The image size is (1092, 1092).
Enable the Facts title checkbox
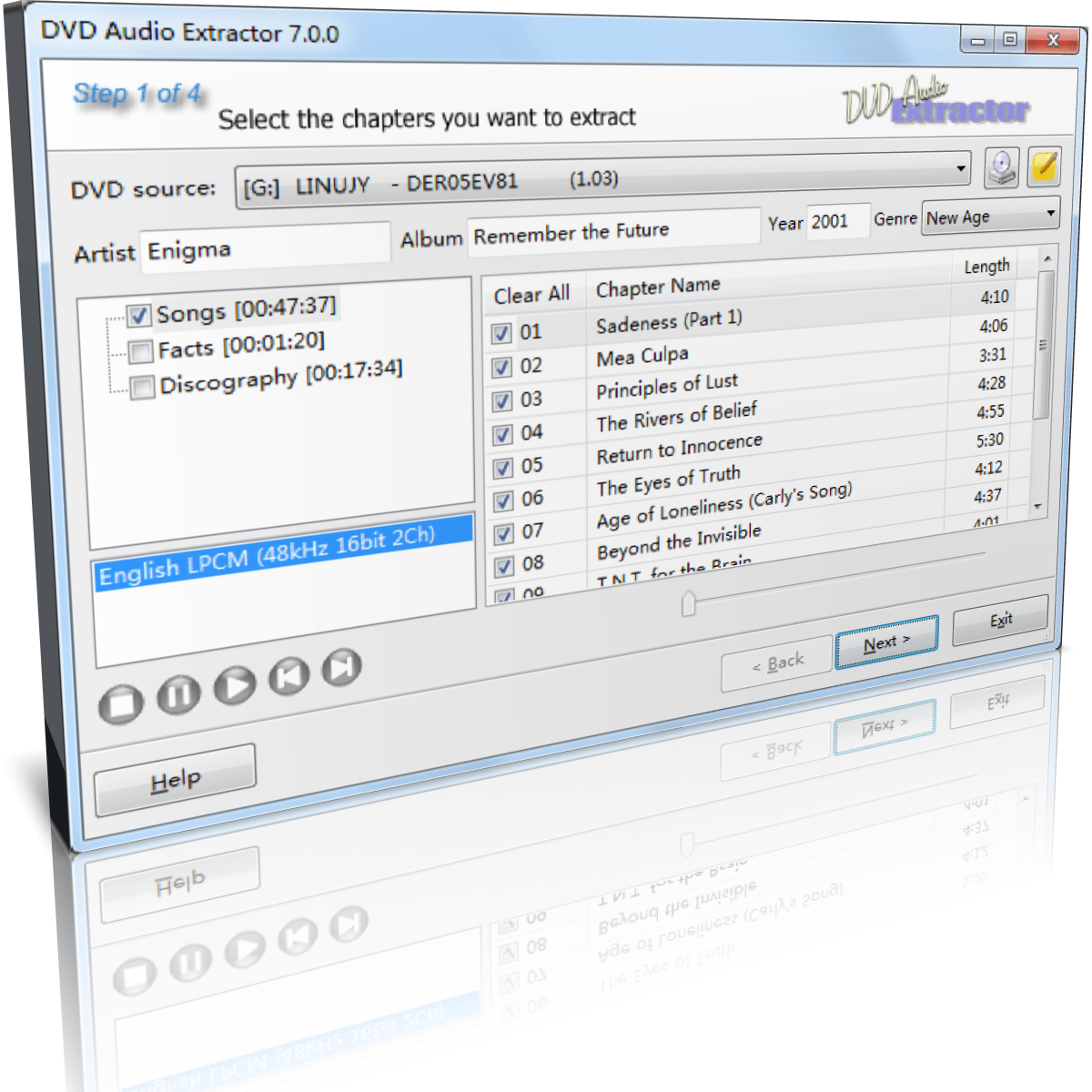[140, 351]
